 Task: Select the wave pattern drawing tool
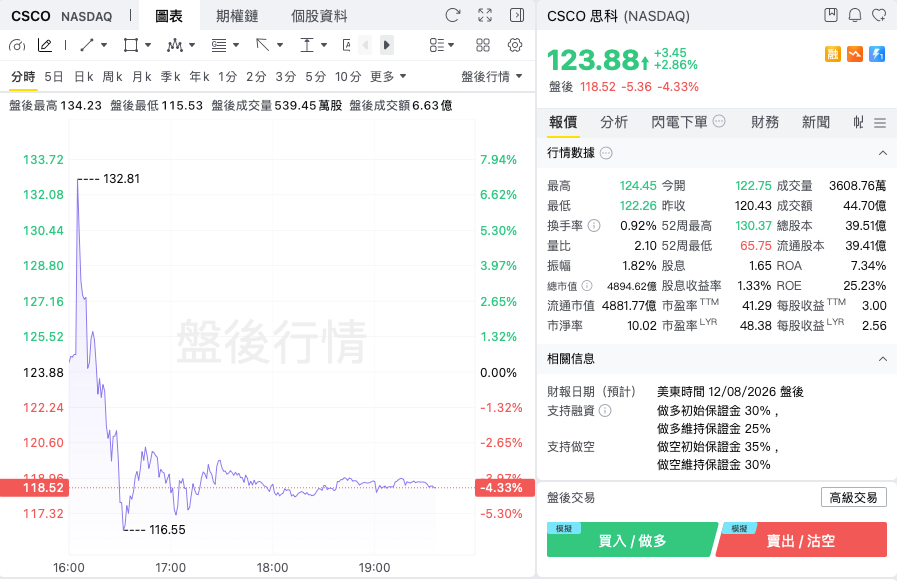pos(174,45)
